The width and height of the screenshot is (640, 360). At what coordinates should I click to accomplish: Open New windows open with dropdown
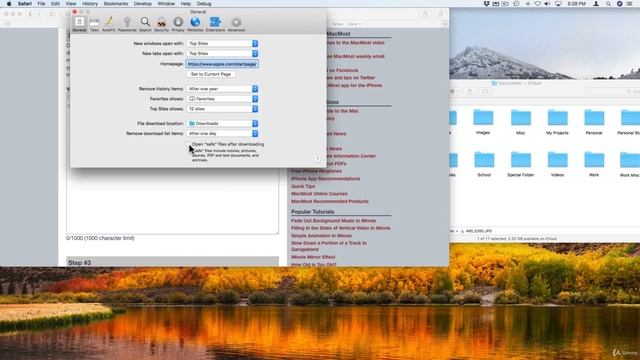click(x=222, y=43)
